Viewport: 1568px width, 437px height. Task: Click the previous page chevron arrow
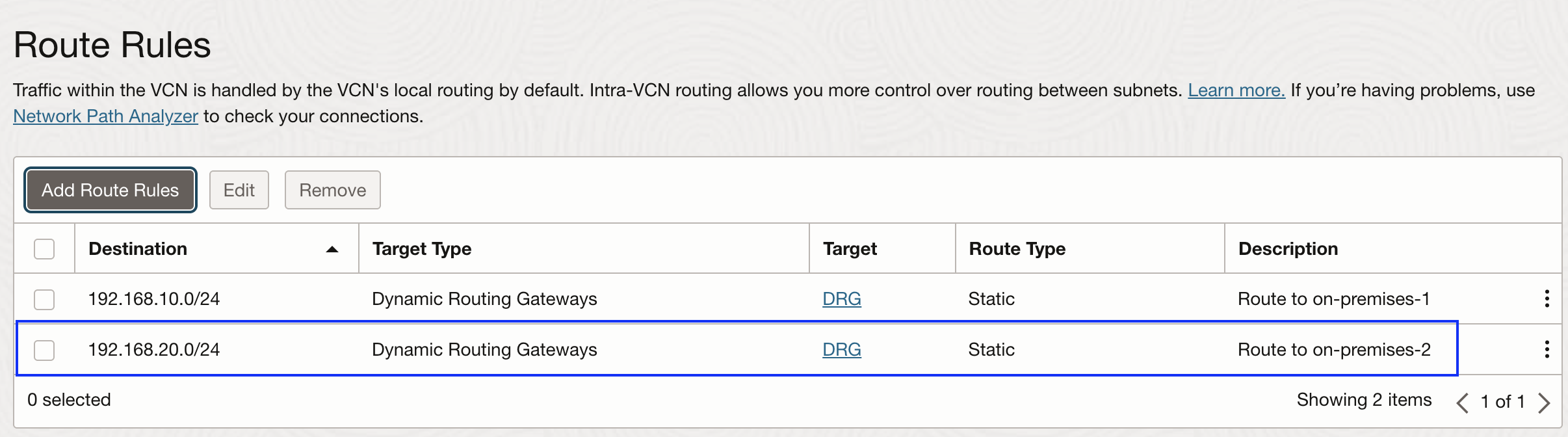coord(1463,402)
